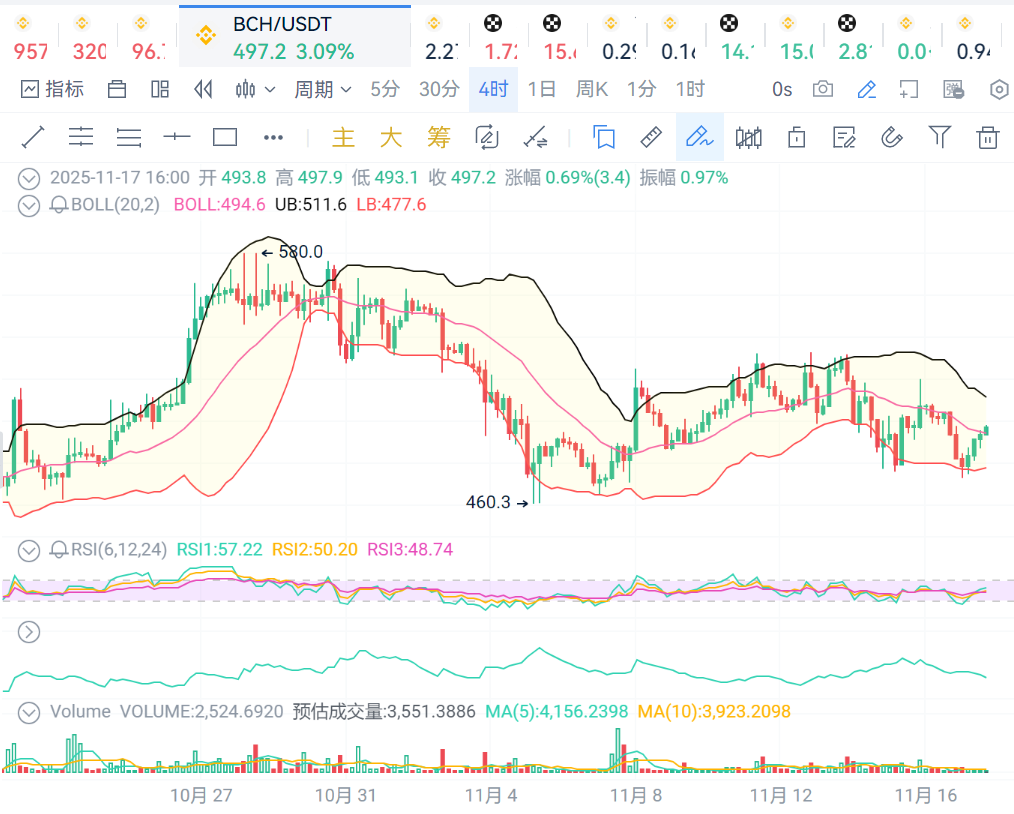Open chart settings hexagon icon

[999, 89]
